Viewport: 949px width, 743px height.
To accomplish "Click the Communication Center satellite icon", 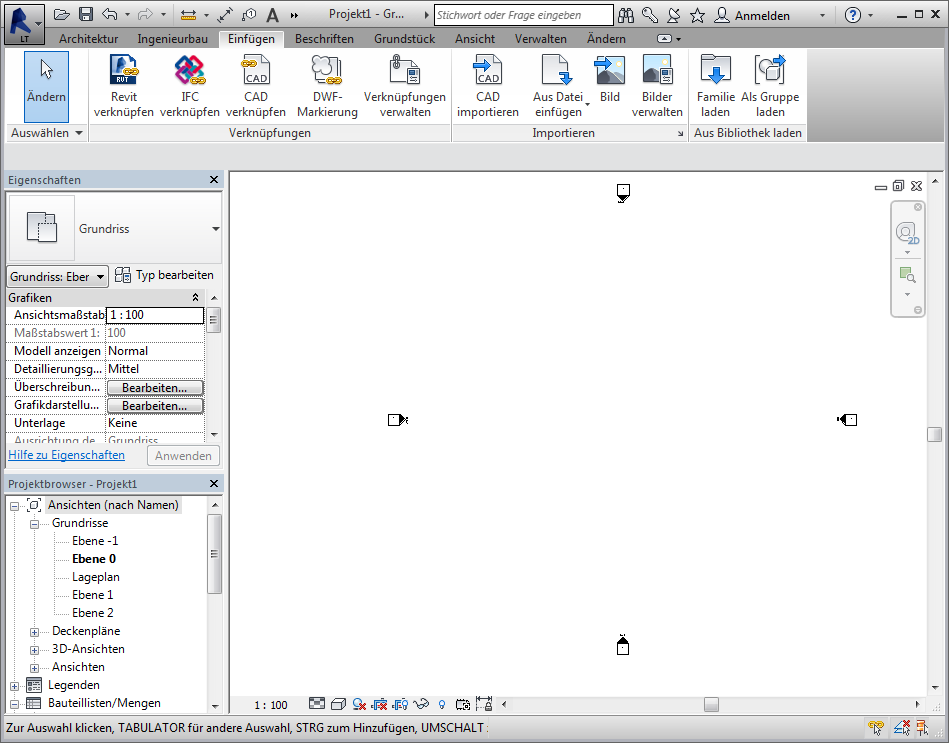I will pos(673,15).
